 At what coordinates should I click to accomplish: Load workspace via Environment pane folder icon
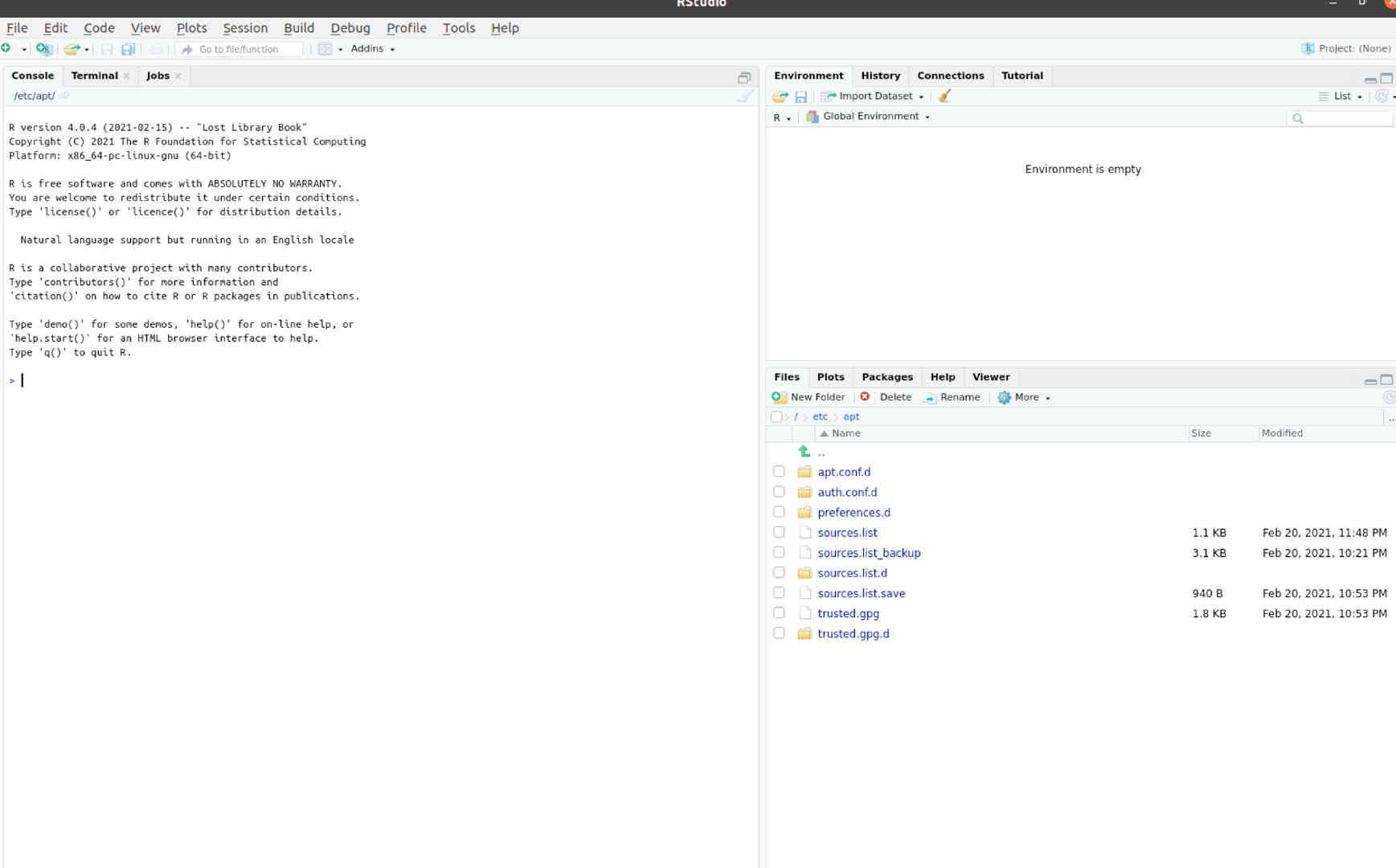click(778, 96)
